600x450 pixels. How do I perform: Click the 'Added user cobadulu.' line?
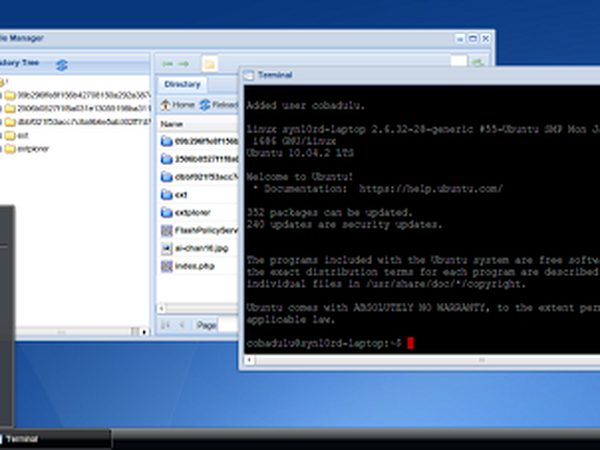[305, 106]
